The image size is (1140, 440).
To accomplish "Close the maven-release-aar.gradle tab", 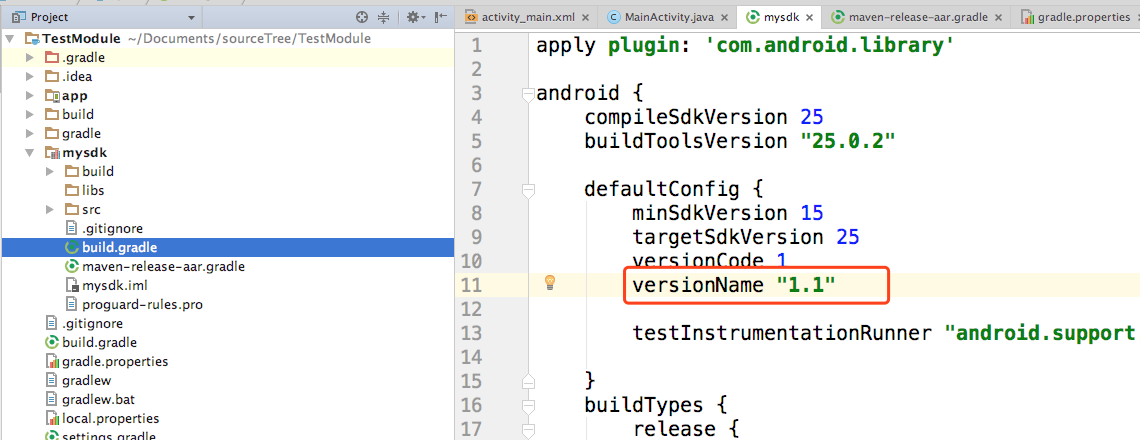I will (998, 17).
